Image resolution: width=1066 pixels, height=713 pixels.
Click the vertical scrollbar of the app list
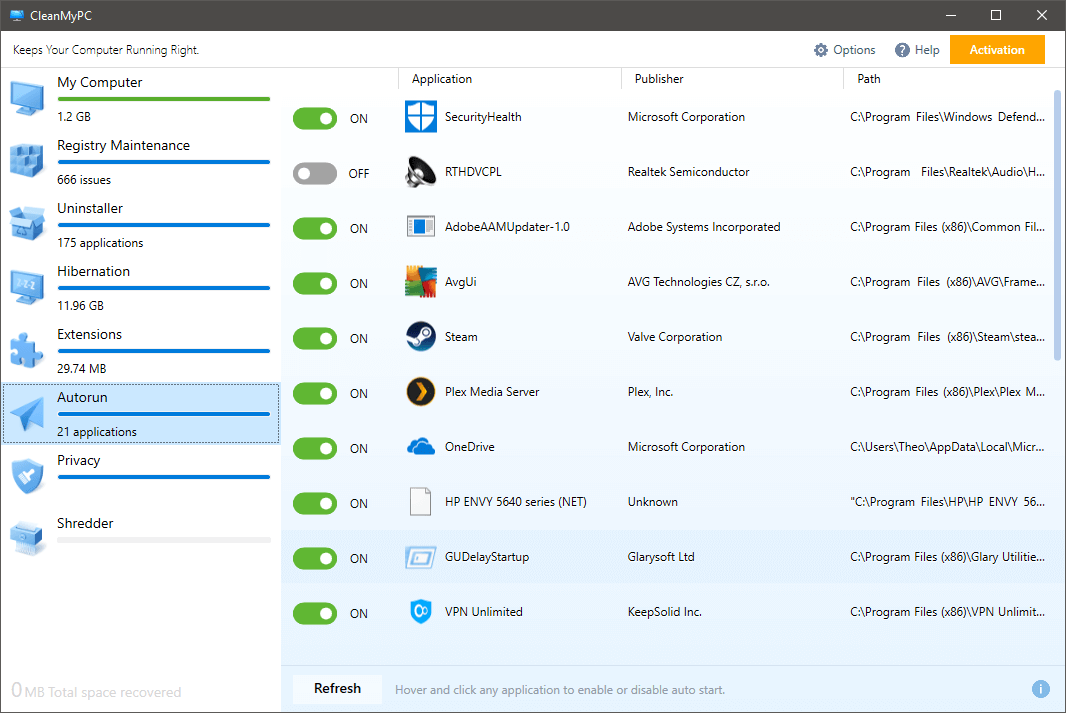[1057, 224]
